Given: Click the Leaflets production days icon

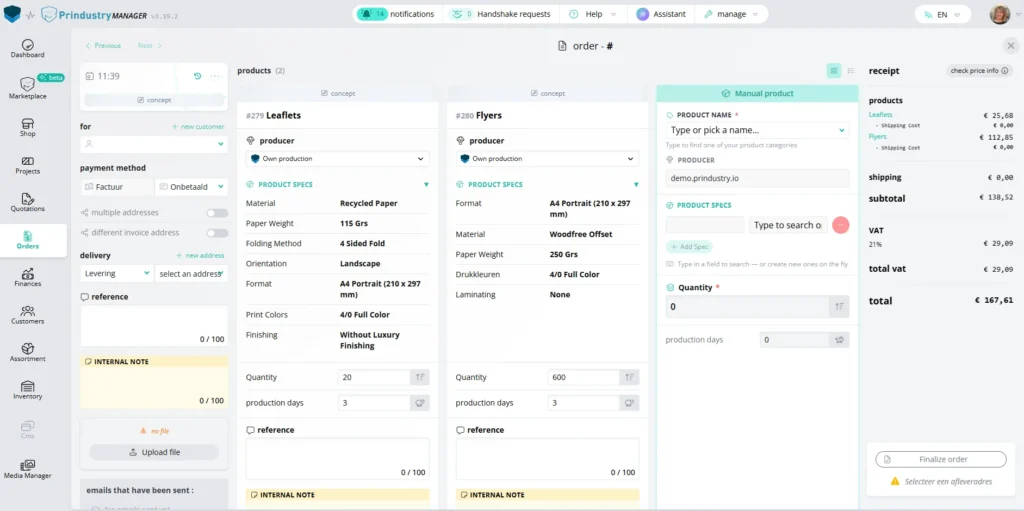Looking at the screenshot, I should pyautogui.click(x=420, y=403).
